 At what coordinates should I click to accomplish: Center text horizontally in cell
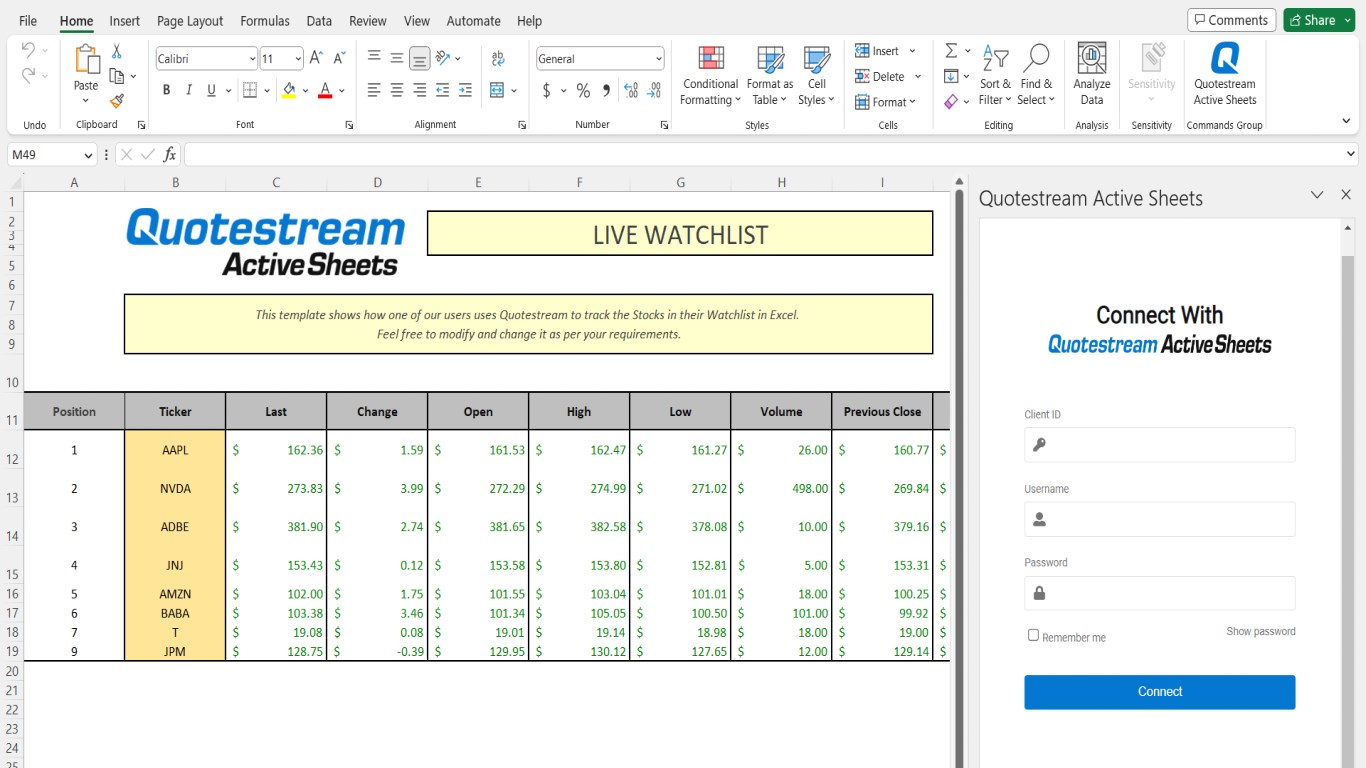(397, 90)
